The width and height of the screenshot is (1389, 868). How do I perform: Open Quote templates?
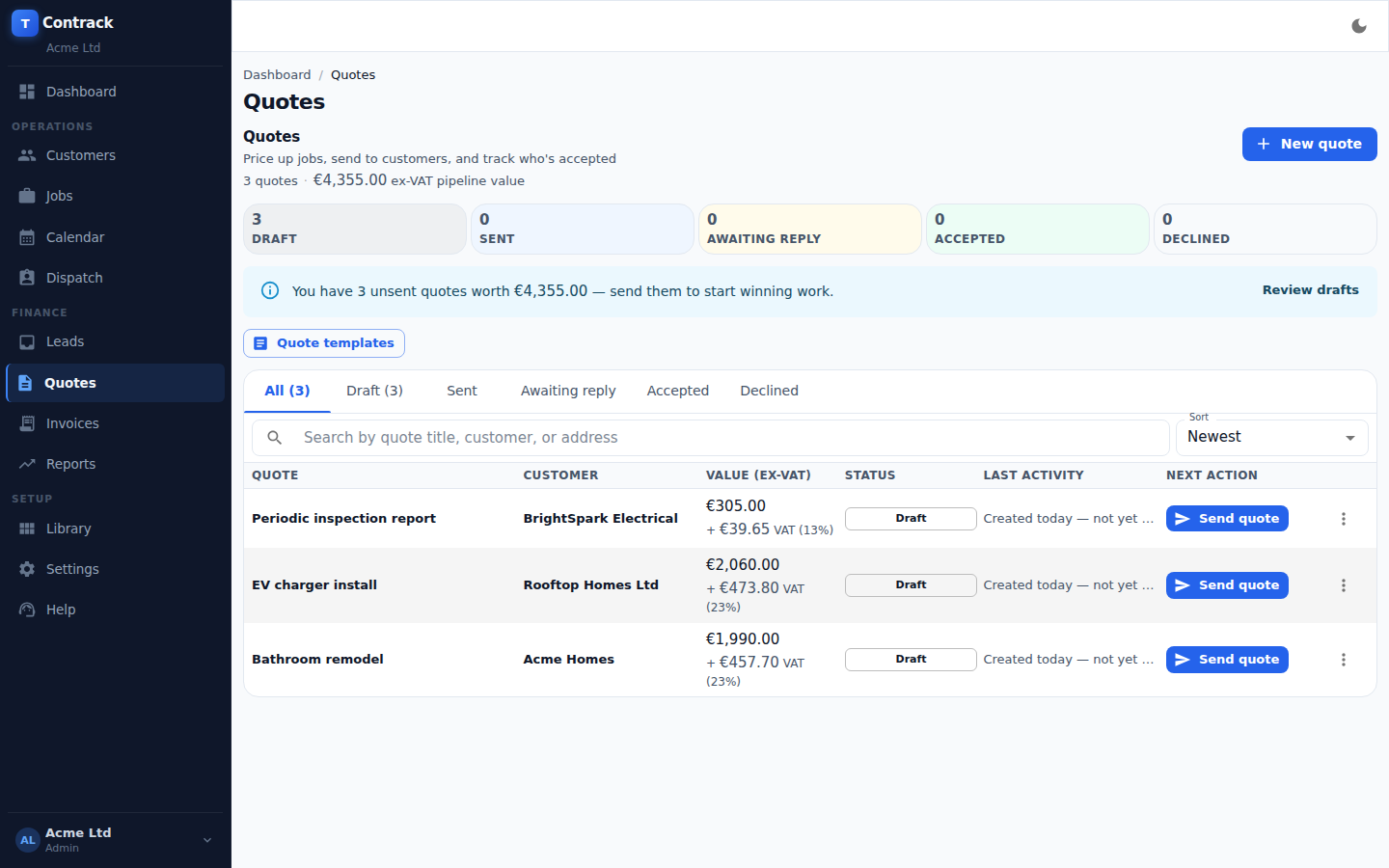click(324, 343)
